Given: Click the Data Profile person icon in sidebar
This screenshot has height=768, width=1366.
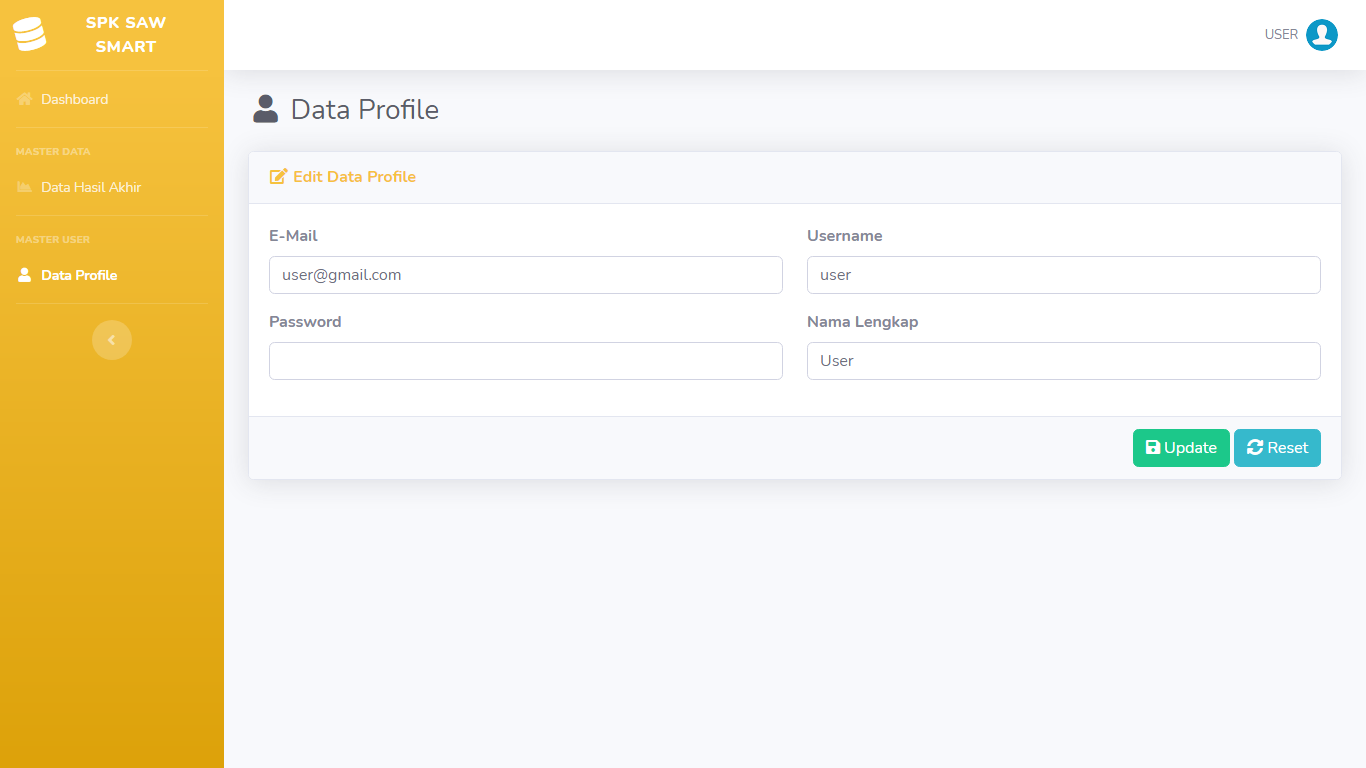Looking at the screenshot, I should pos(25,275).
